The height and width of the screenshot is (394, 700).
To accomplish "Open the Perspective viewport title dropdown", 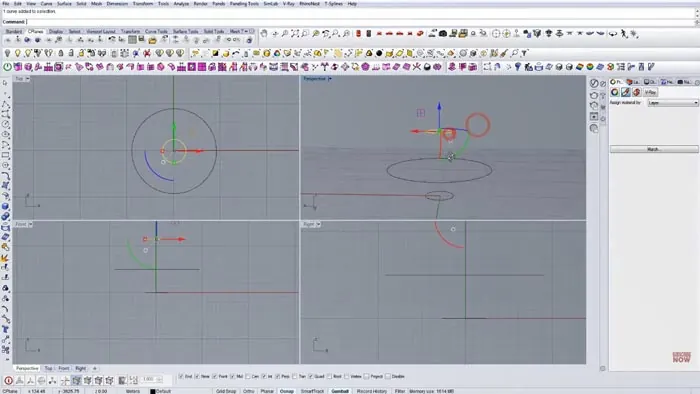I will [330, 79].
